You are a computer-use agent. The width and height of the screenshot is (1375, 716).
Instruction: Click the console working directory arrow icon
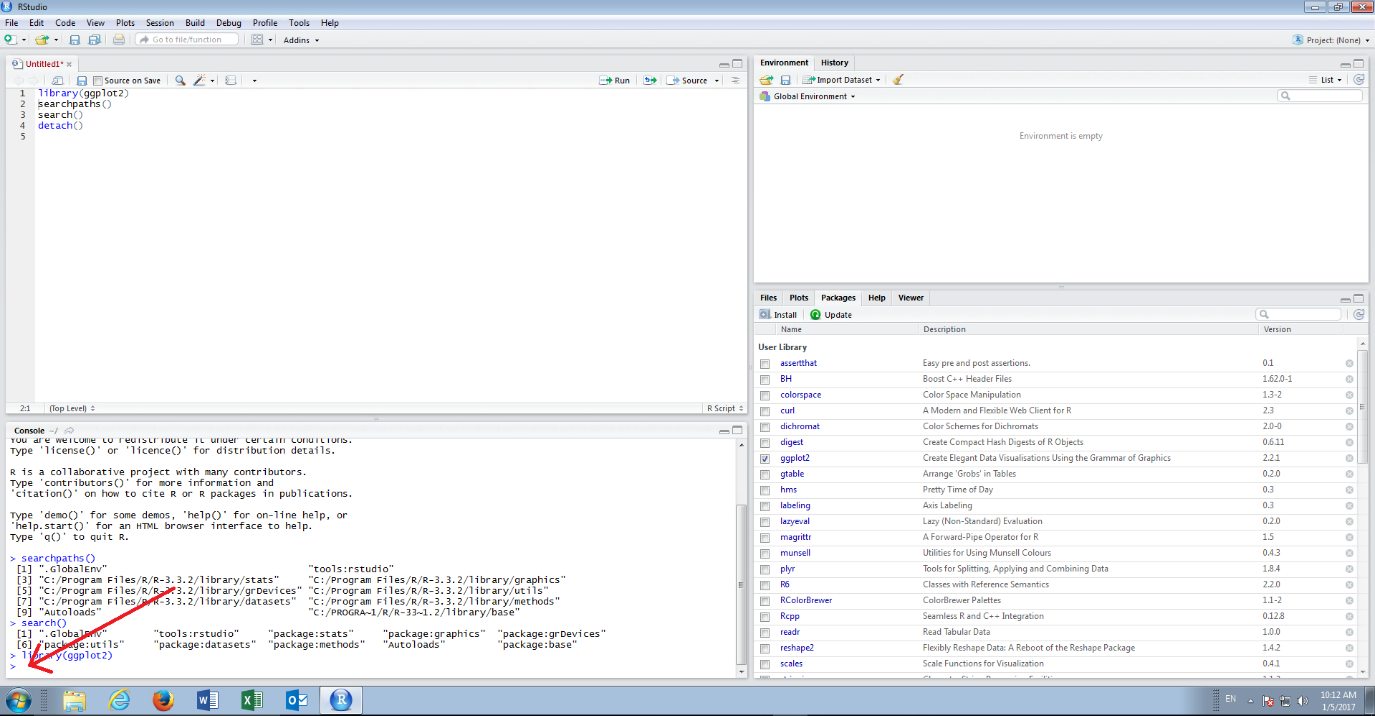tap(69, 430)
